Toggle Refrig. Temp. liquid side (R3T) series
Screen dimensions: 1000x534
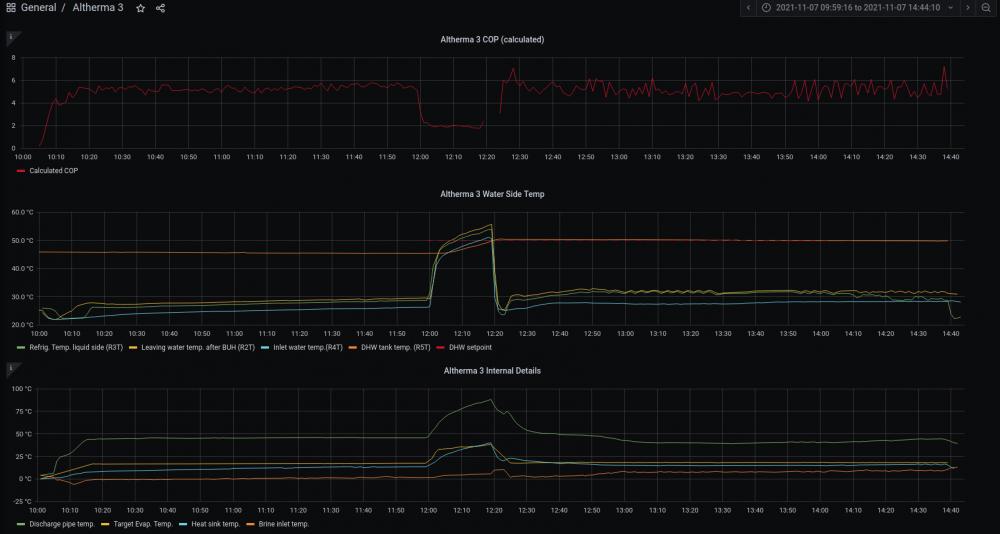76,348
